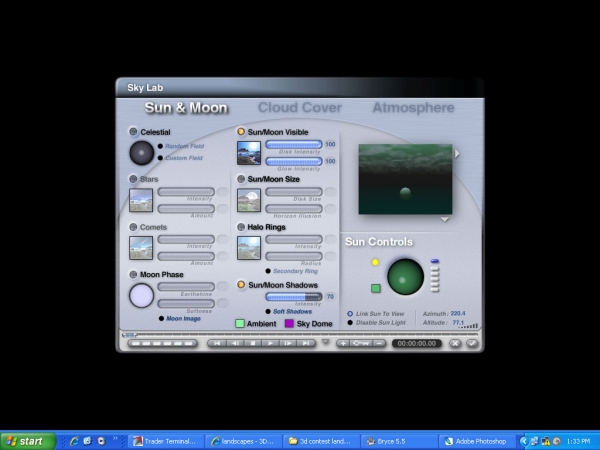Open the Windows start menu
This screenshot has width=600, height=450.
(x=28, y=442)
